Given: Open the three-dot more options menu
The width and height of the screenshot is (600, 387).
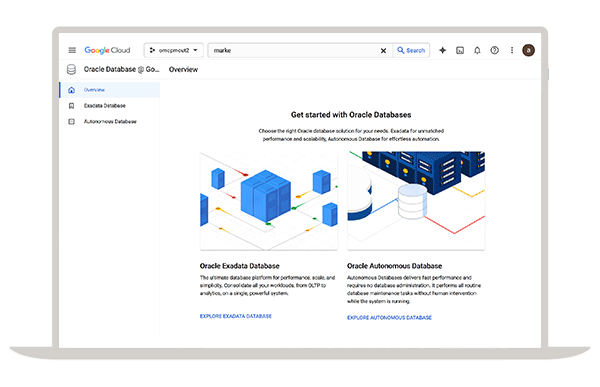Looking at the screenshot, I should click(x=512, y=50).
